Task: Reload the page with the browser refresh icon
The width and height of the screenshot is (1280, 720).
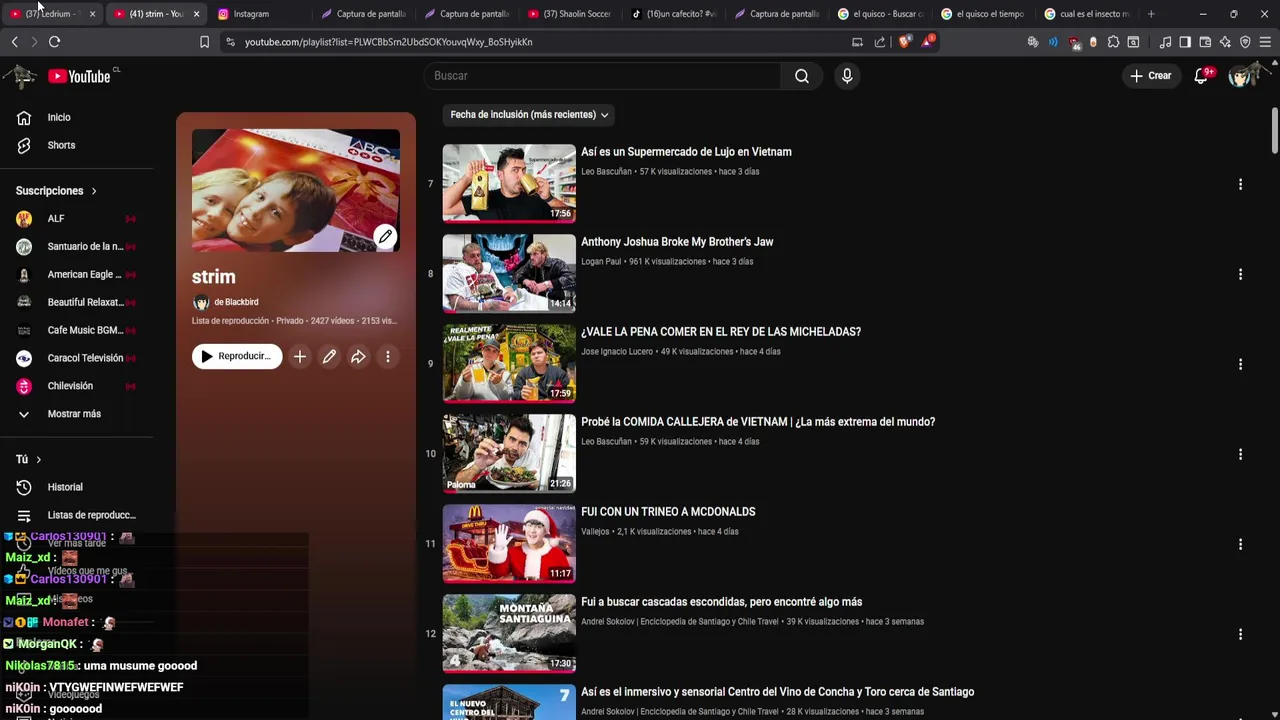Action: (x=54, y=42)
